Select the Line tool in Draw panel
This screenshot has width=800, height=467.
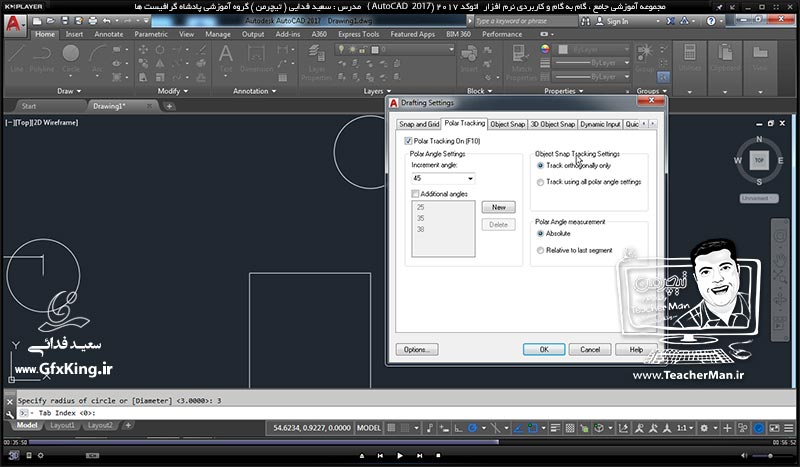pyautogui.click(x=16, y=59)
